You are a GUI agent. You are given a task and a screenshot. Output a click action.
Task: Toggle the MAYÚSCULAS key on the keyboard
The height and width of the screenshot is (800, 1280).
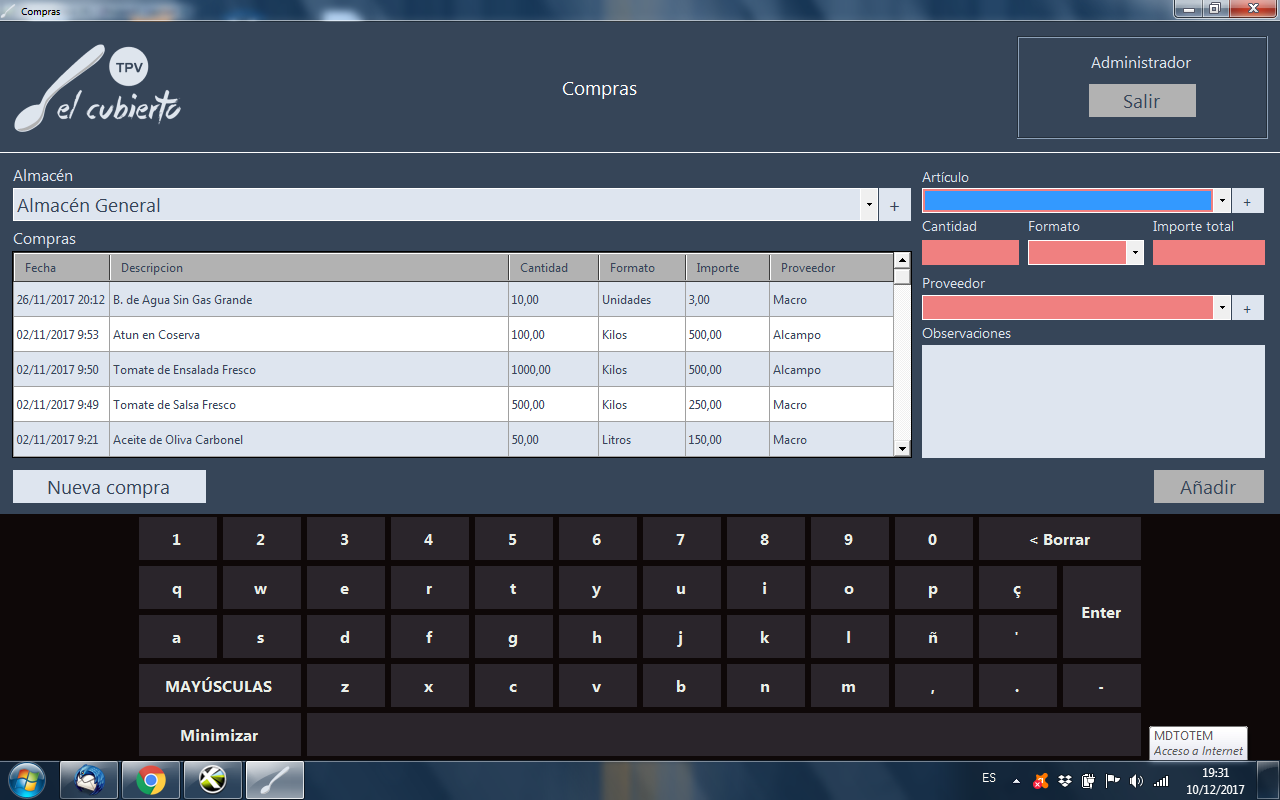tap(218, 687)
